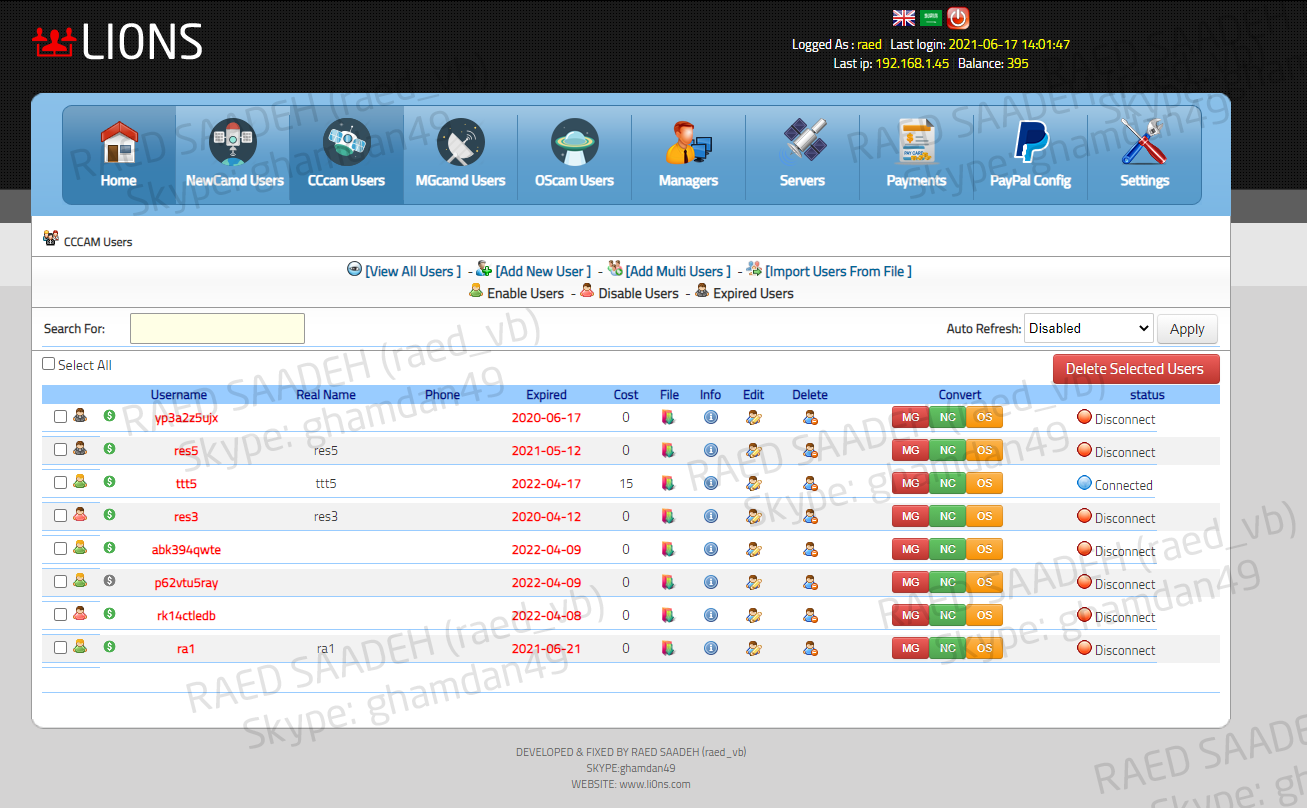Open the NewCamd Users section

click(234, 155)
